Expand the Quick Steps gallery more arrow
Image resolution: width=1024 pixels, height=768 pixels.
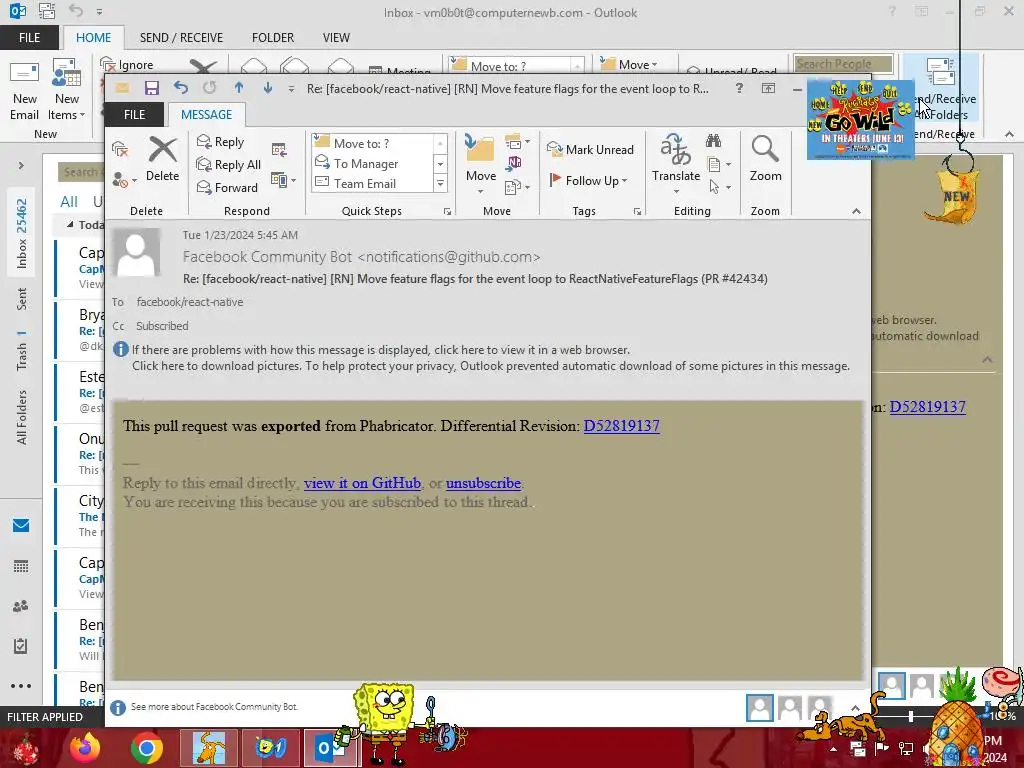click(x=440, y=184)
